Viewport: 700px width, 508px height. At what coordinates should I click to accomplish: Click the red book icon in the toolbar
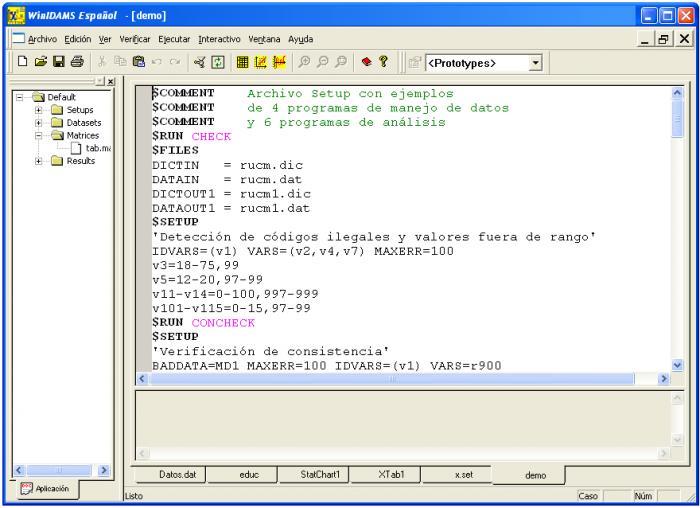coord(367,62)
